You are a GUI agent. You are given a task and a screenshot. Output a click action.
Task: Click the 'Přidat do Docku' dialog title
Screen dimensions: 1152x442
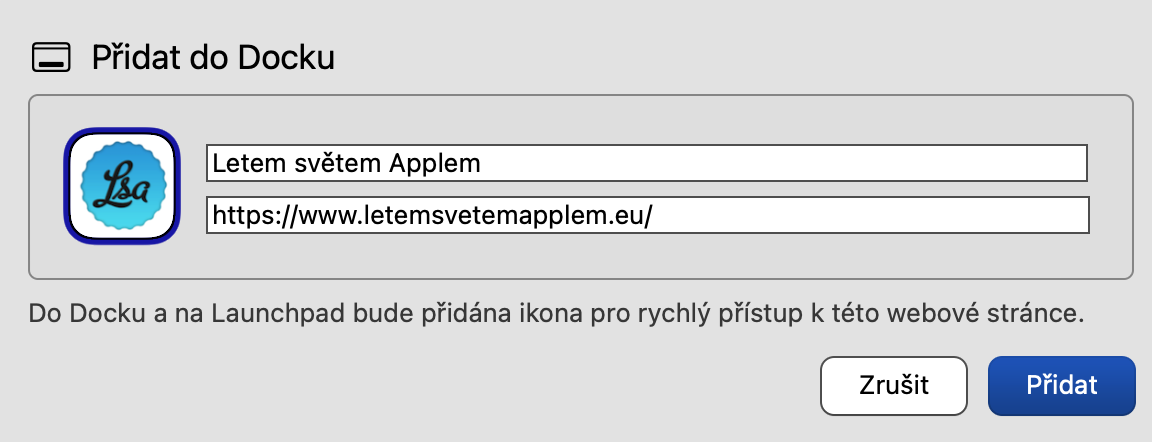[x=212, y=58]
